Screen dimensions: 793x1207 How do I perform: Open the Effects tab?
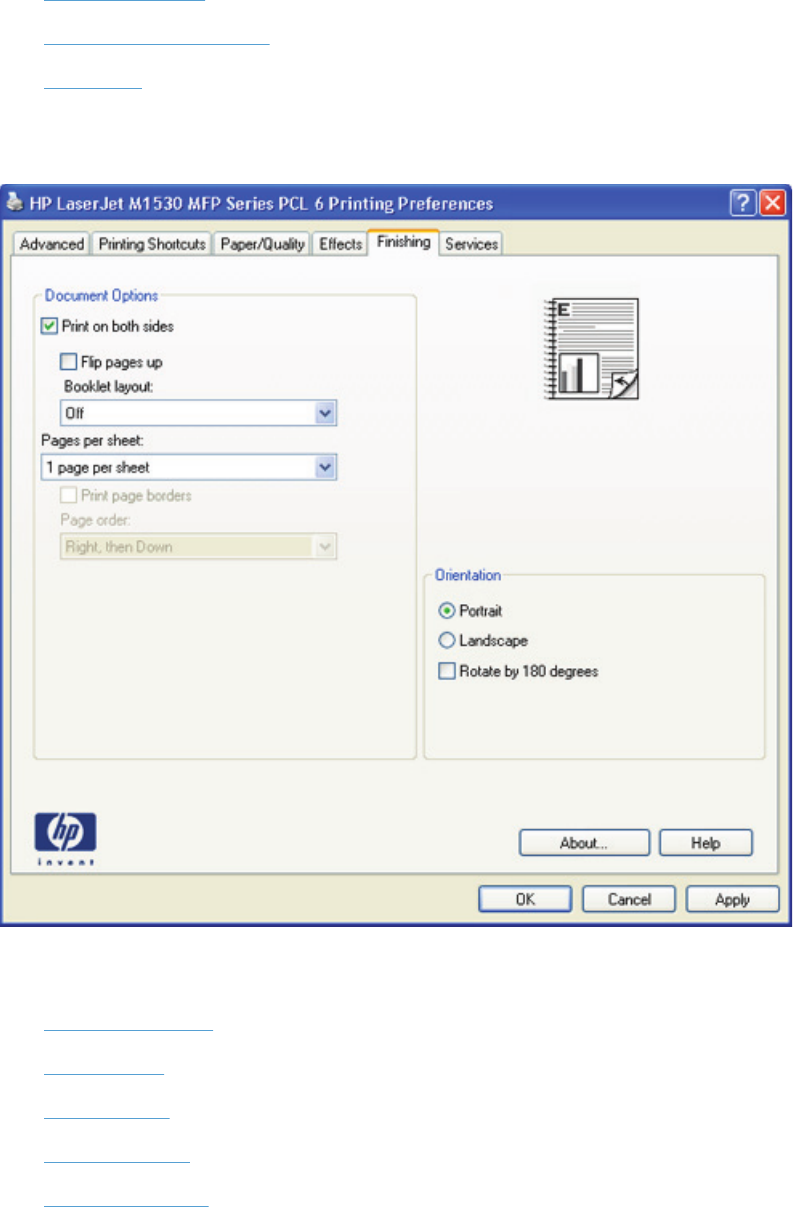(x=340, y=245)
